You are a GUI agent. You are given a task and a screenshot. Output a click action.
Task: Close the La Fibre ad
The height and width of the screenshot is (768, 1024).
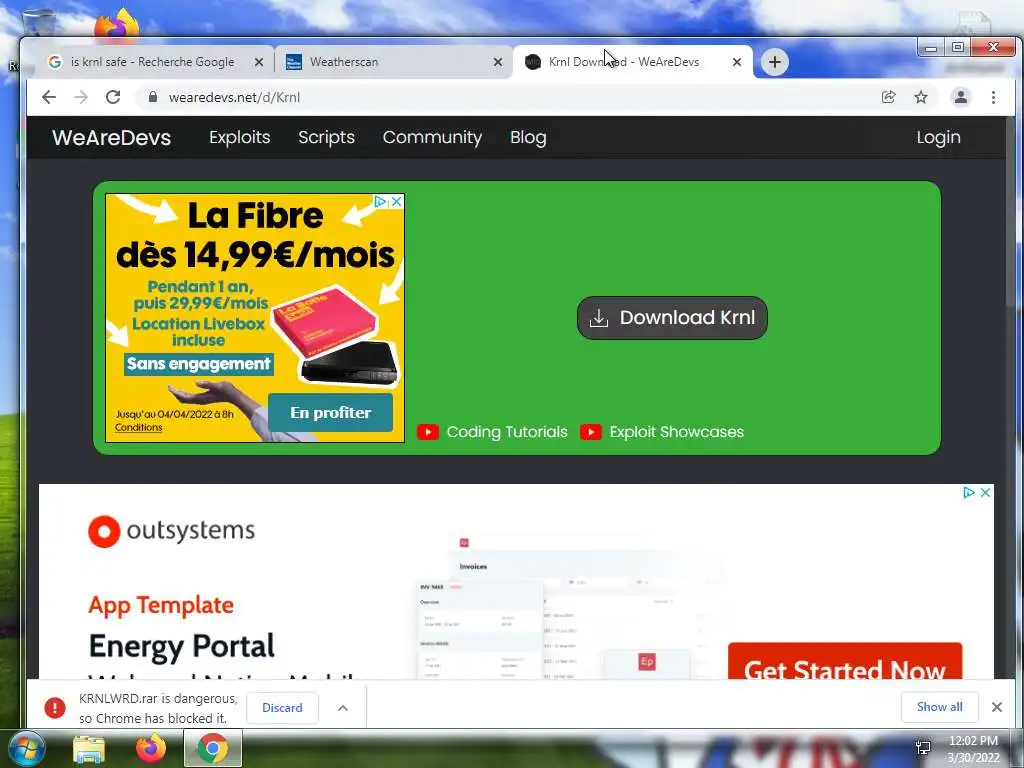(396, 202)
